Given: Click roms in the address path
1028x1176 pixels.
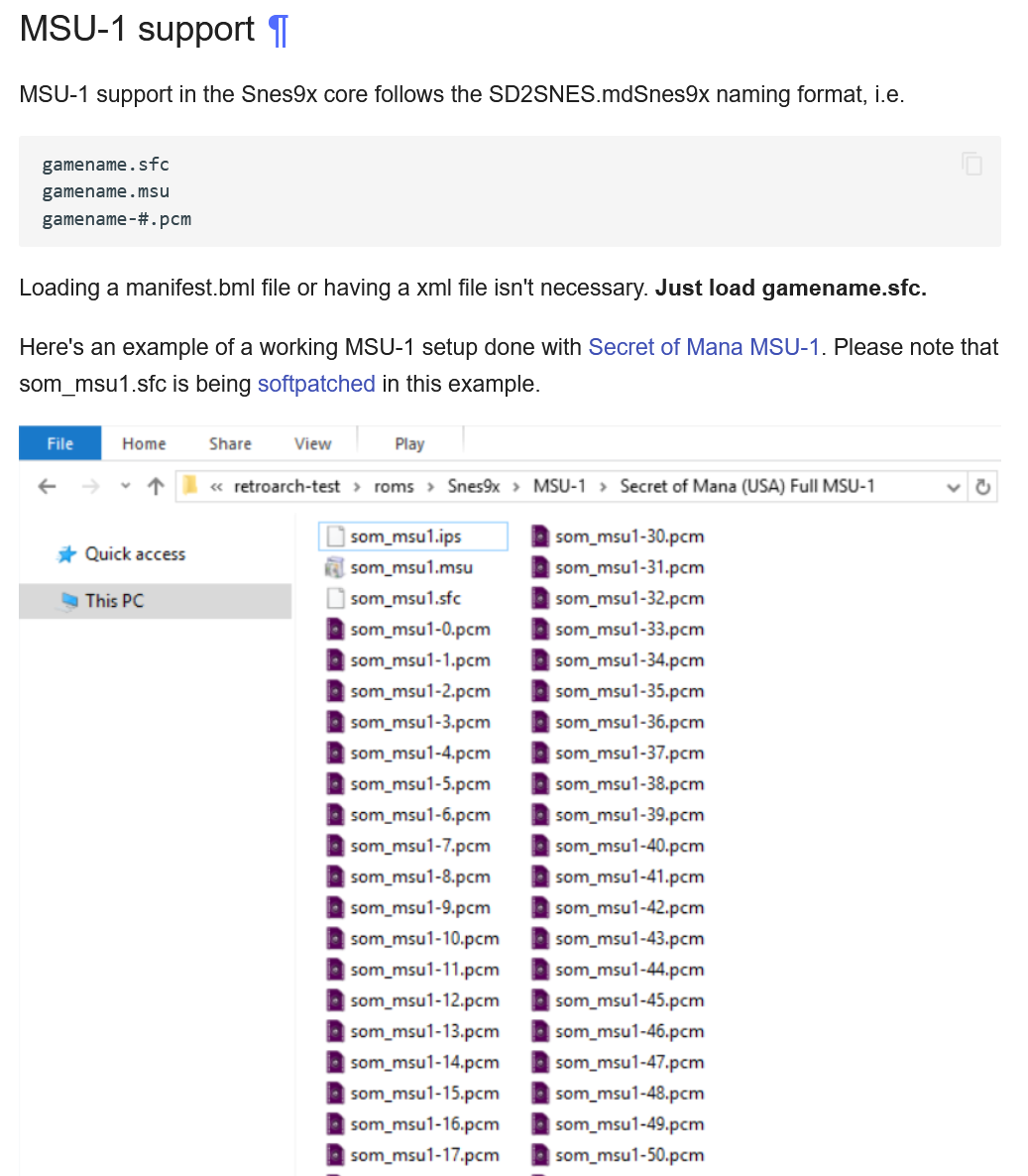Looking at the screenshot, I should [x=394, y=487].
